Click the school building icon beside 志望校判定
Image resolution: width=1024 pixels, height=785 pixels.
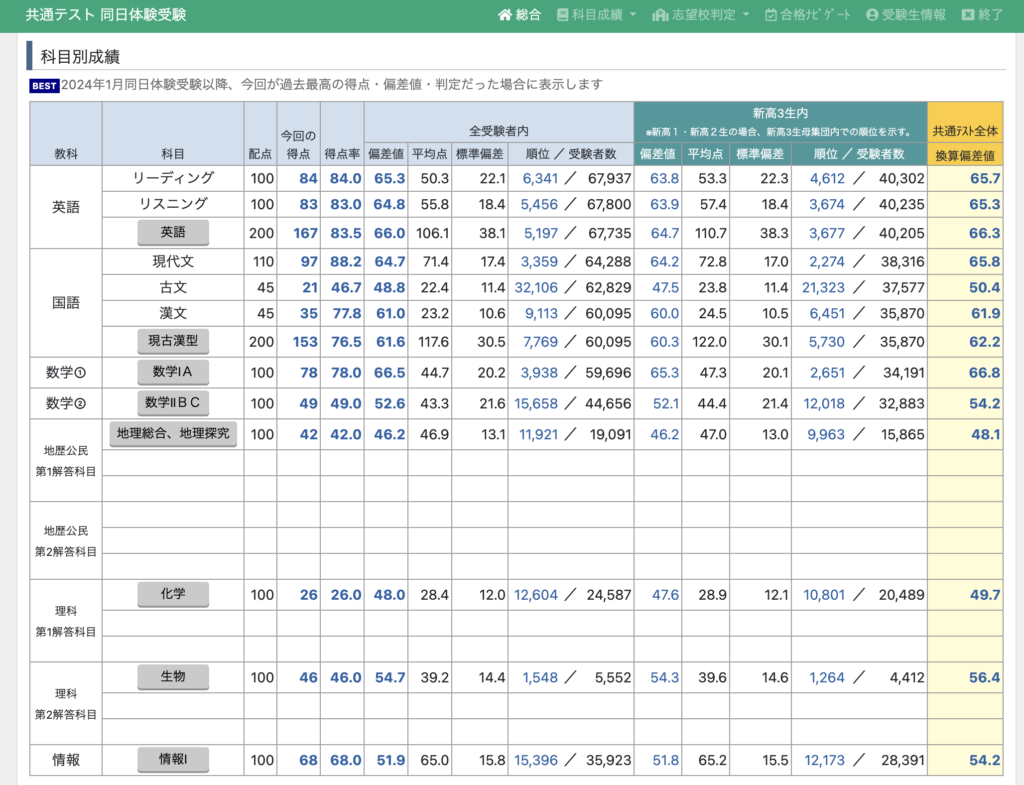[659, 15]
